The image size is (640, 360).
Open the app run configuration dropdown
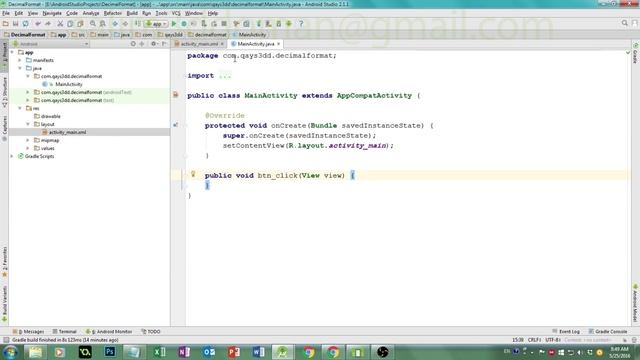(156, 24)
